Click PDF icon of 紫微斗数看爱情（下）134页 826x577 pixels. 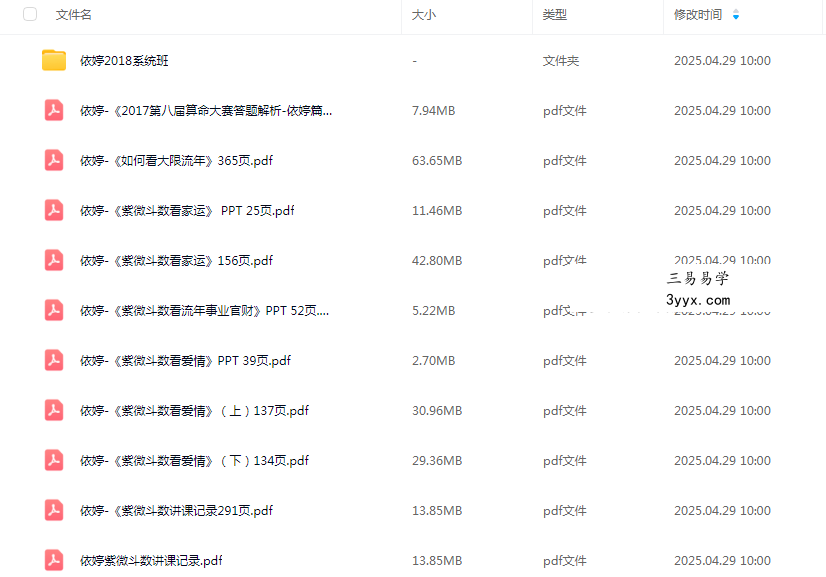(54, 461)
